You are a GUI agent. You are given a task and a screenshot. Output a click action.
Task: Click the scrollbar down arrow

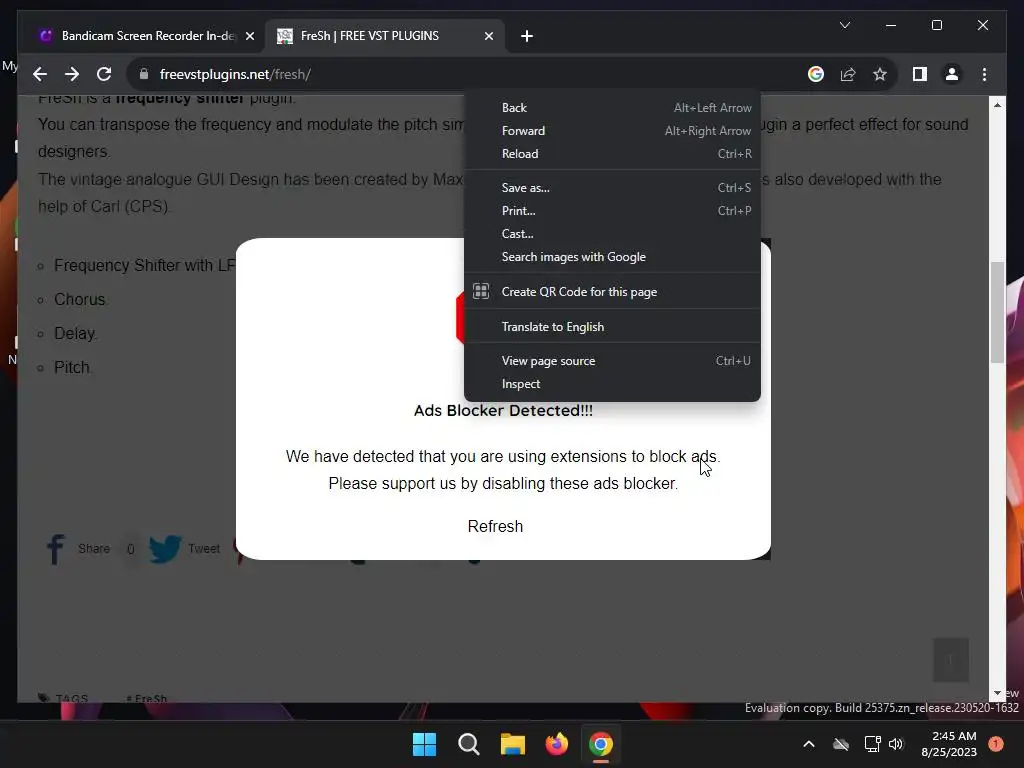(x=997, y=694)
